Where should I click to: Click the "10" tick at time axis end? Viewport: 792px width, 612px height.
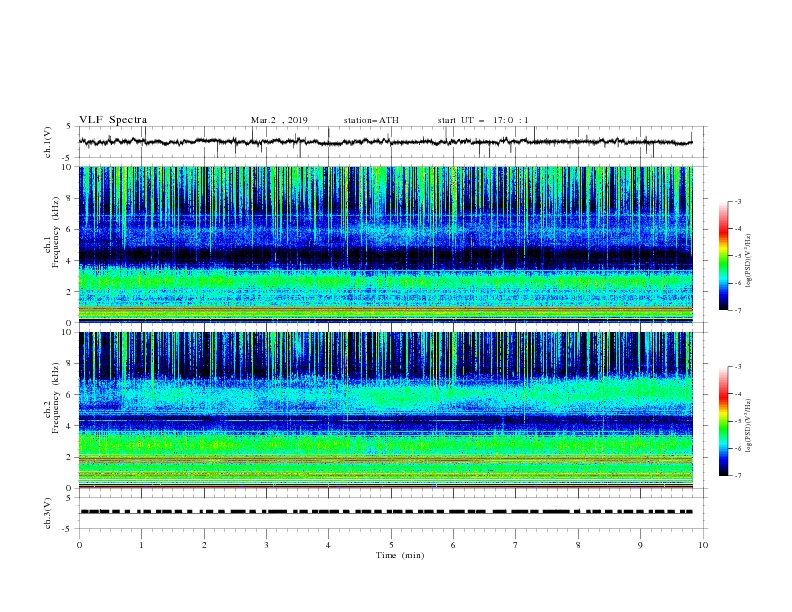[x=703, y=545]
